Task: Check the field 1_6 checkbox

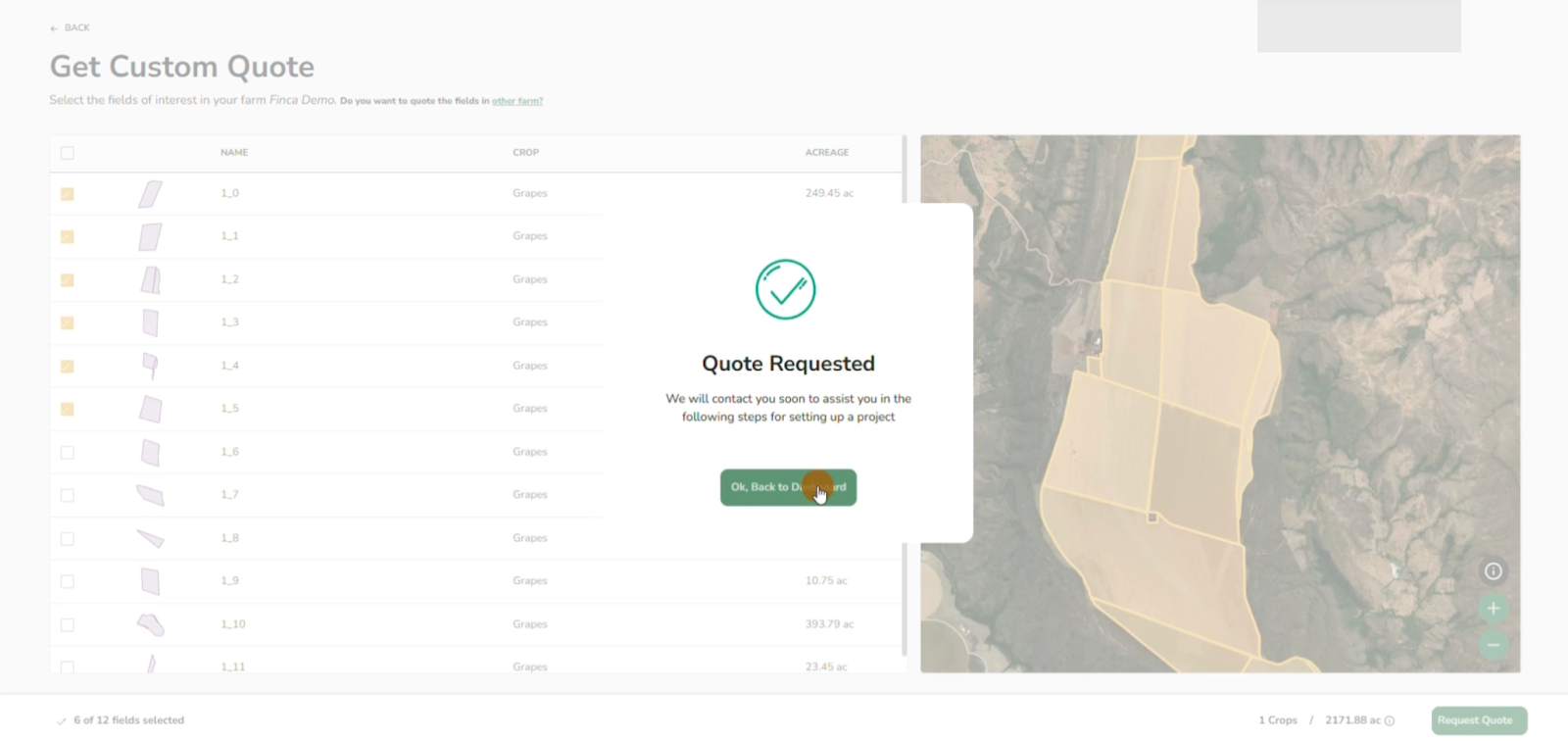Action: click(68, 453)
